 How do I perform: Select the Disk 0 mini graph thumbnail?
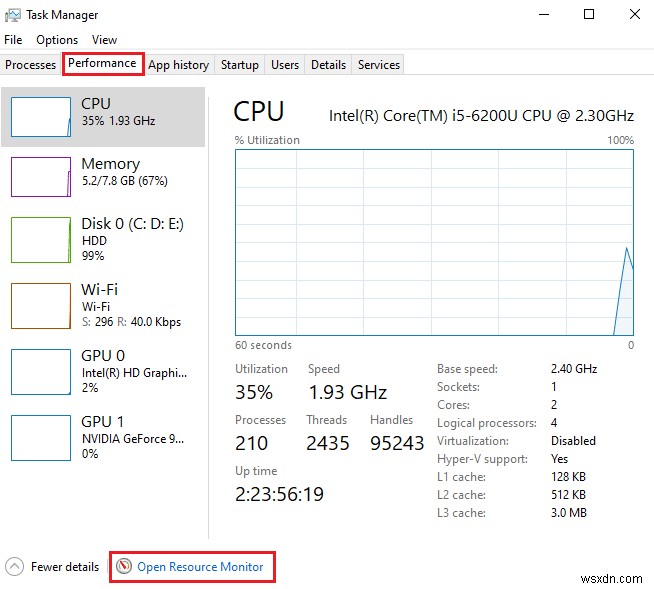coord(41,239)
